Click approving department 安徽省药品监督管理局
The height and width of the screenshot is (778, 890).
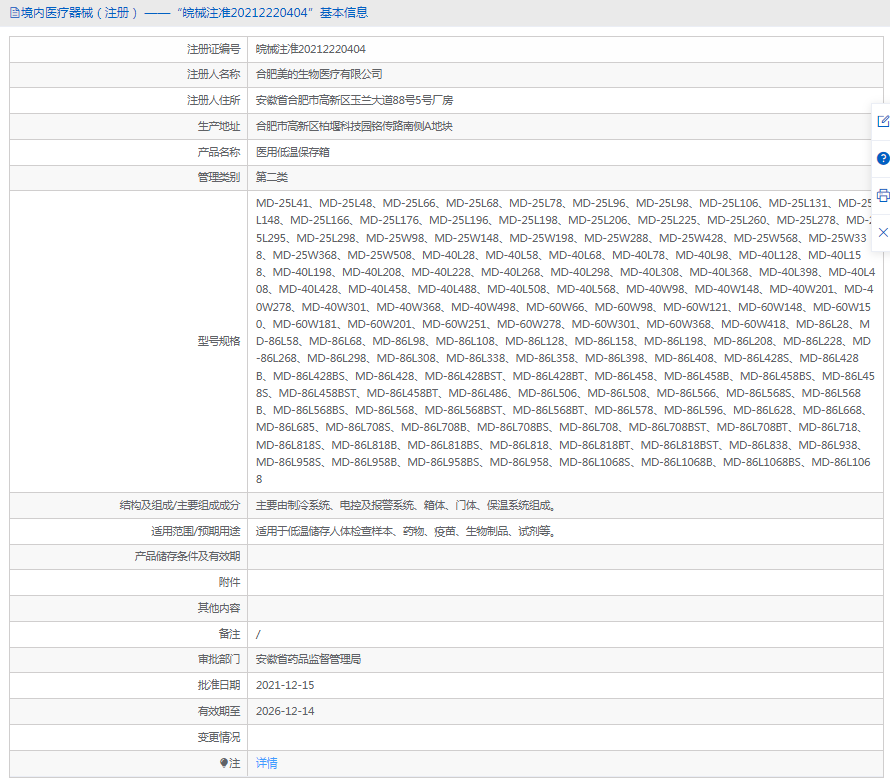308,659
